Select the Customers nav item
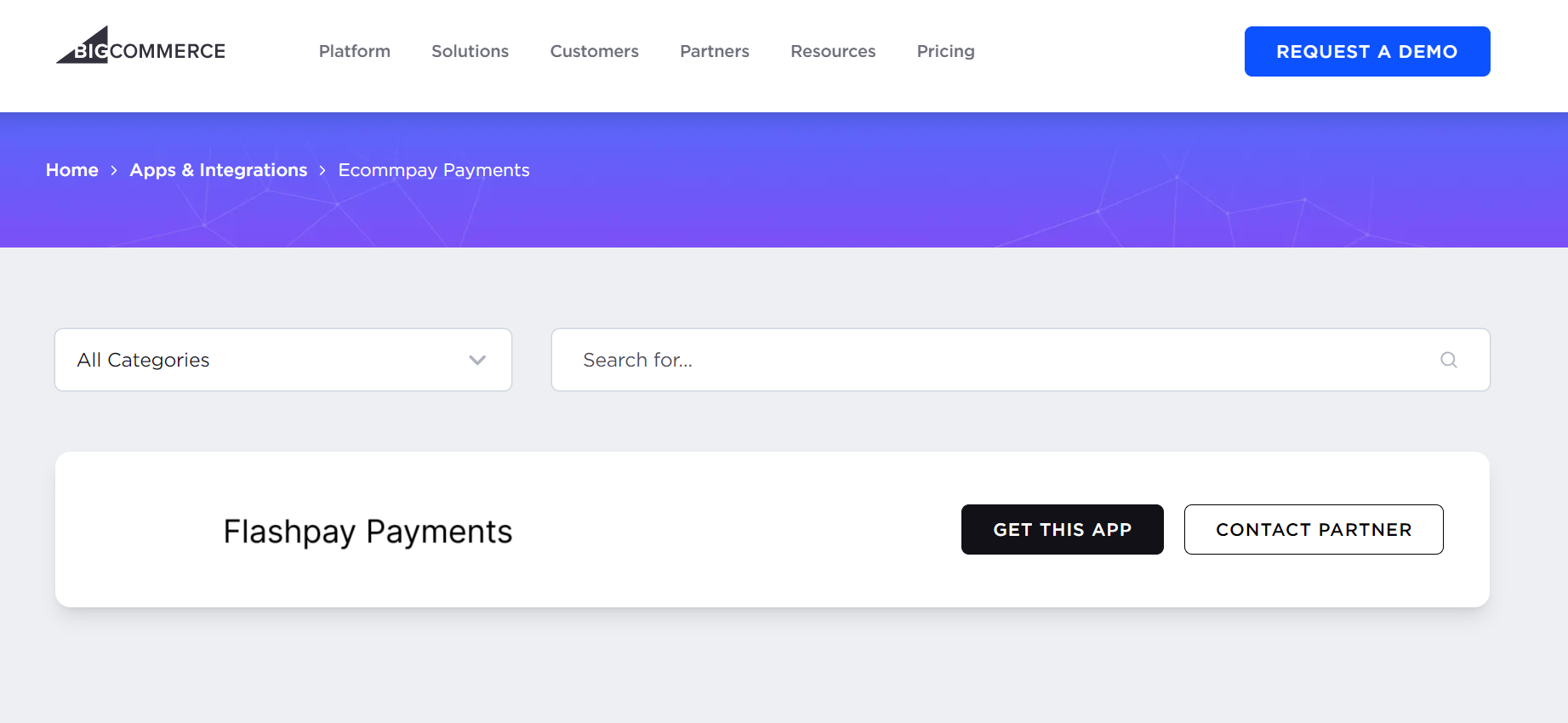 coord(594,51)
